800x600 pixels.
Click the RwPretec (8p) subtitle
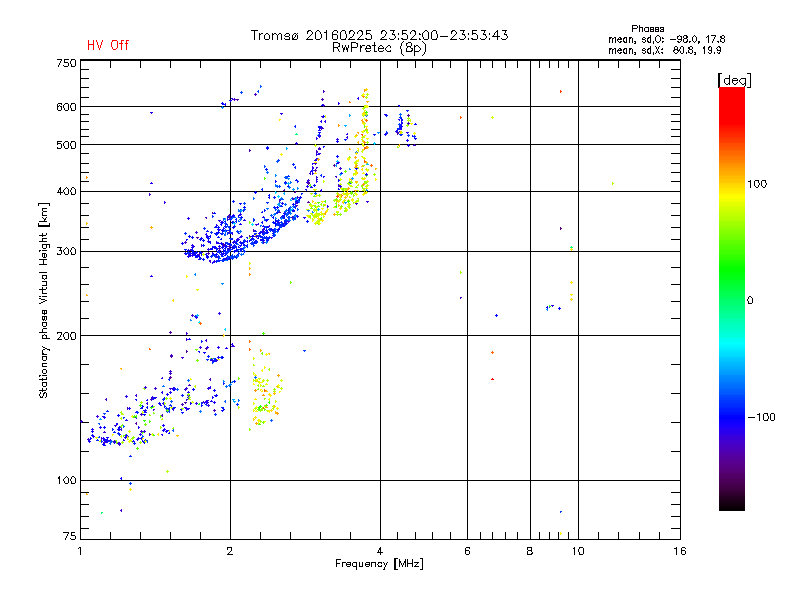click(379, 47)
